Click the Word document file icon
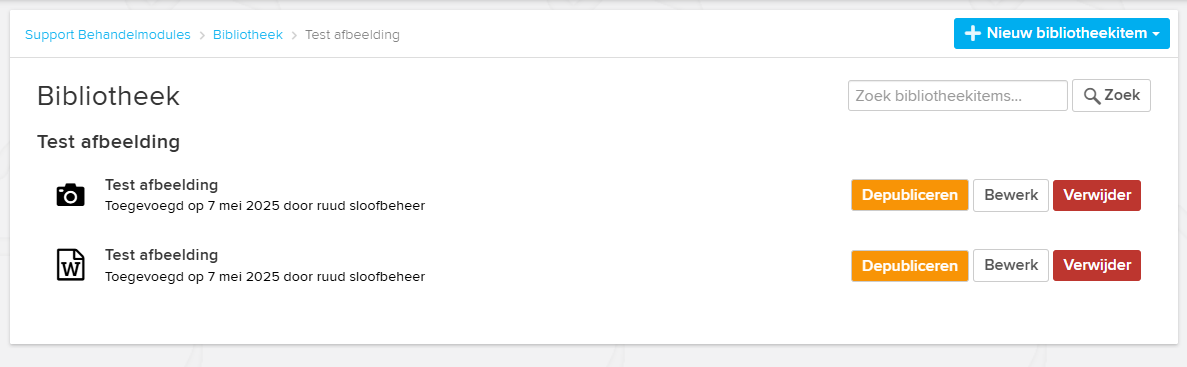Viewport: 1187px width, 367px height. (x=71, y=265)
